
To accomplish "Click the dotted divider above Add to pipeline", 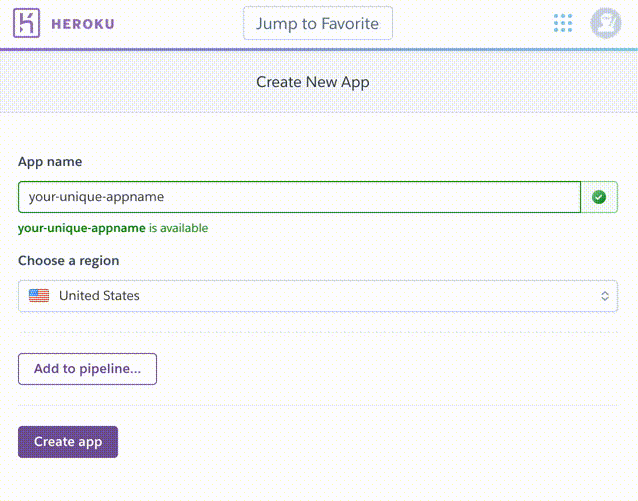I will pyautogui.click(x=318, y=332).
